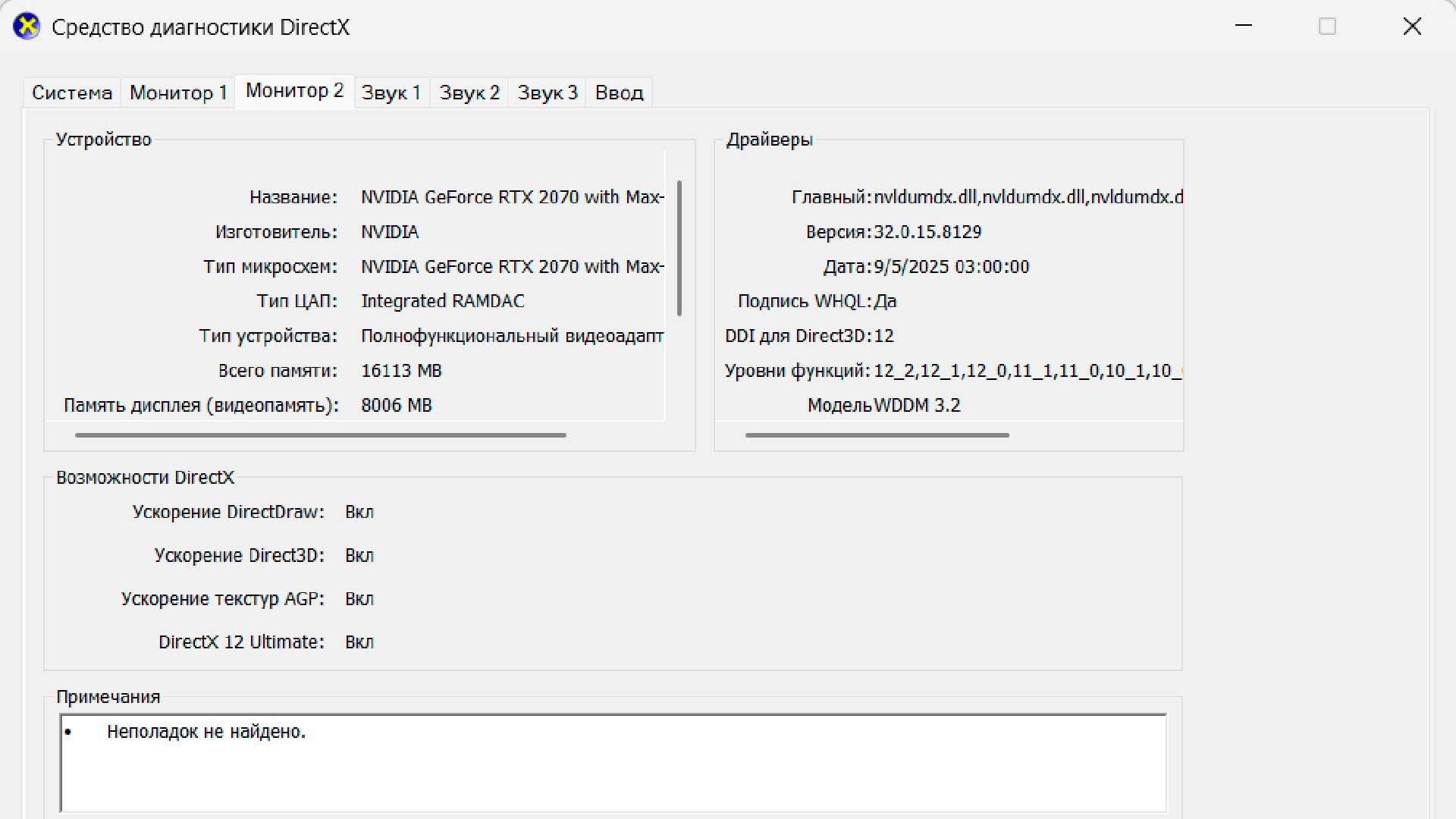
Task: Click the DirectX diagnostic tool icon in title bar
Action: pos(27,26)
